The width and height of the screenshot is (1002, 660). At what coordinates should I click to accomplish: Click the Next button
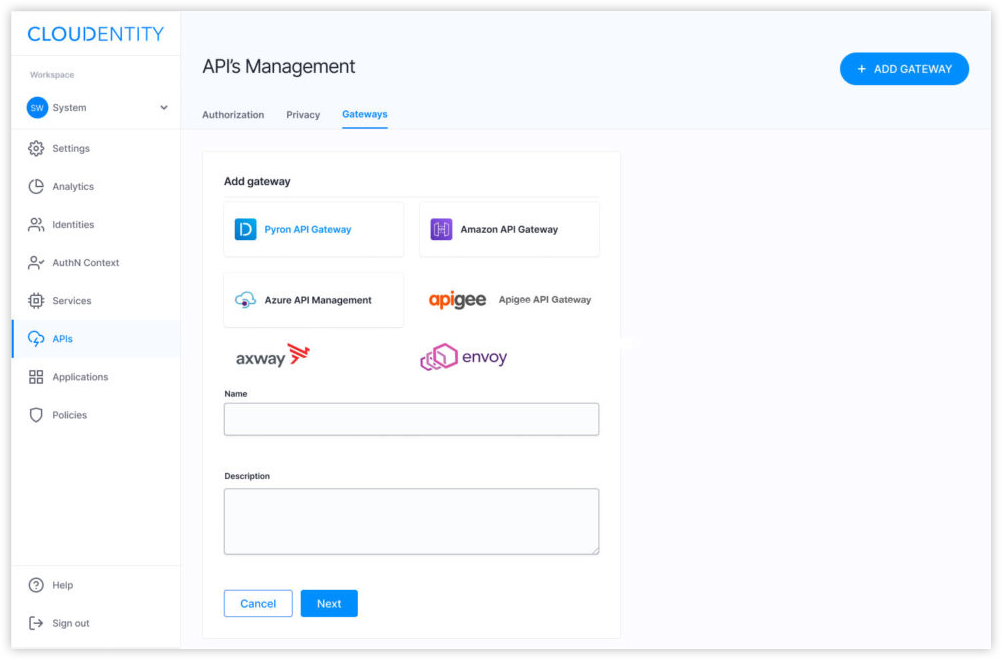pos(329,603)
